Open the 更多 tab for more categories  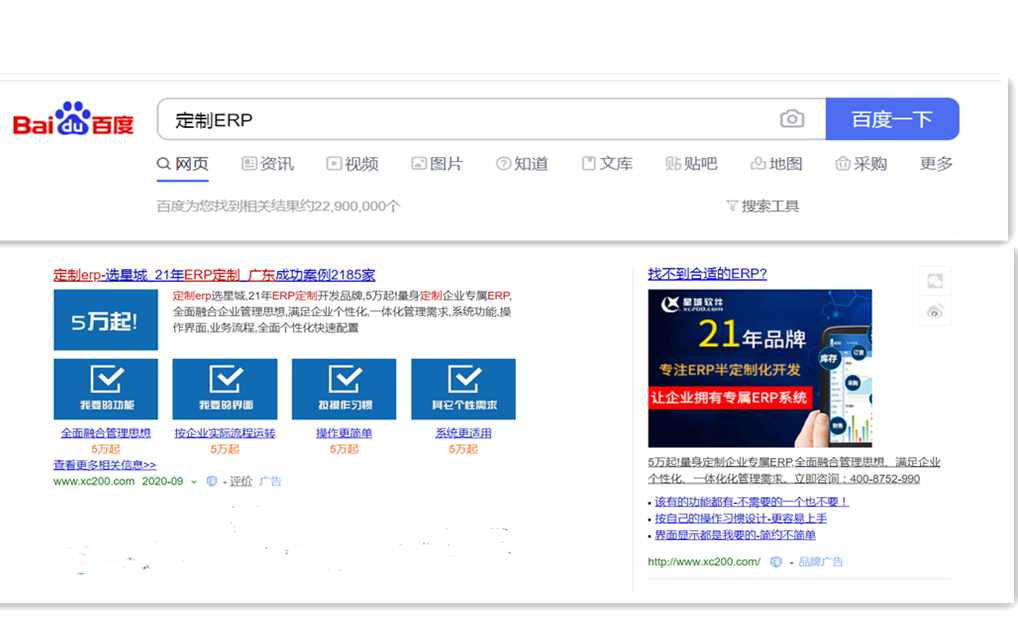936,164
